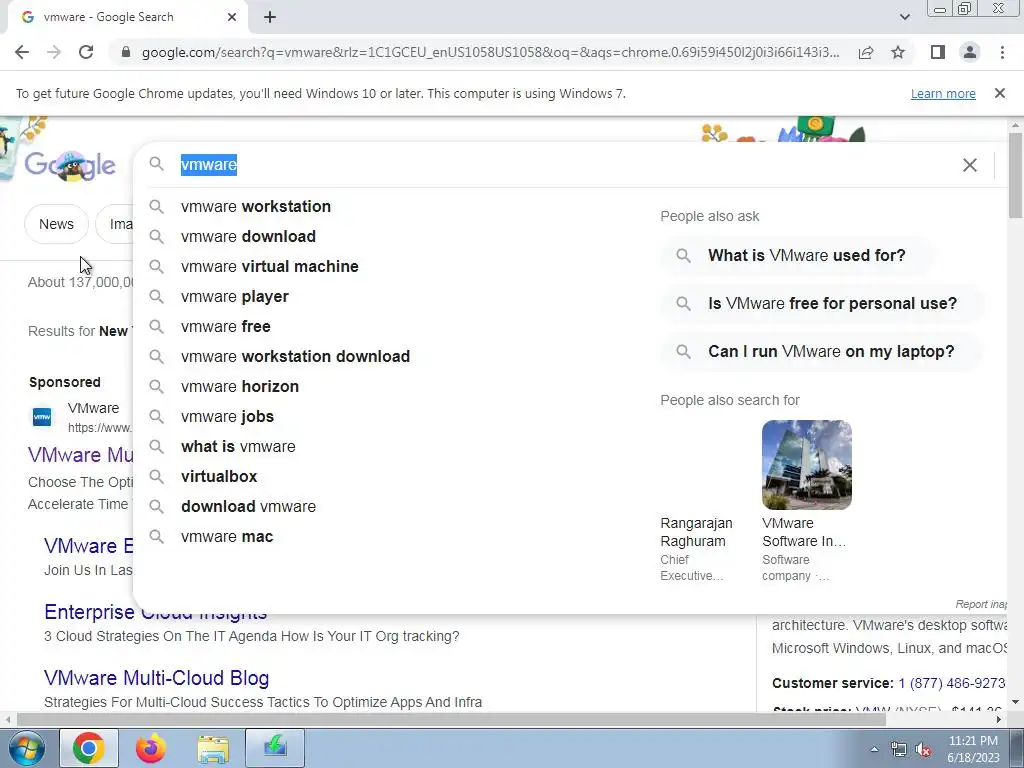Open a new tab with plus button
The width and height of the screenshot is (1024, 768).
point(270,17)
